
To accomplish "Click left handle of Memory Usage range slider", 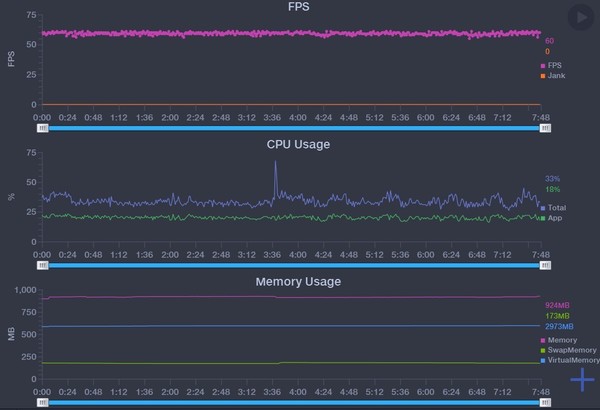I will [x=42, y=402].
